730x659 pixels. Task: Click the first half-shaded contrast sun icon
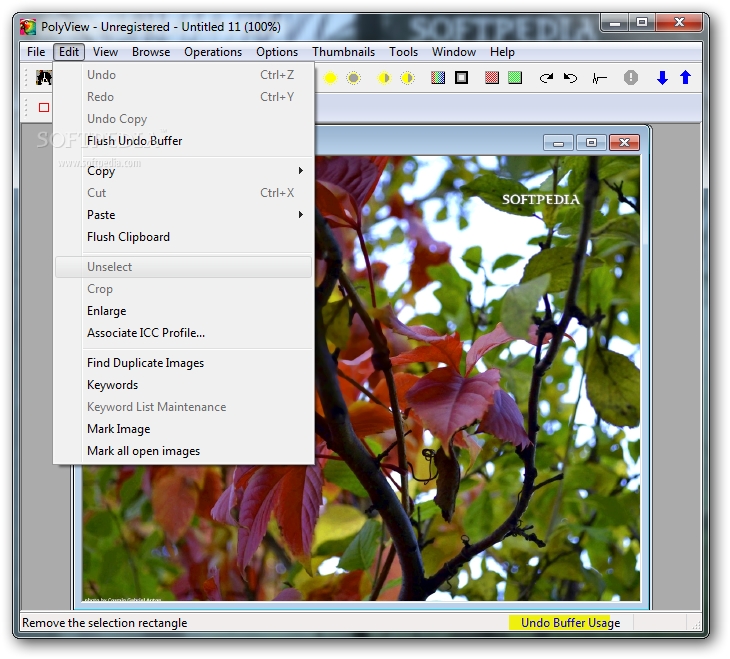[x=384, y=78]
